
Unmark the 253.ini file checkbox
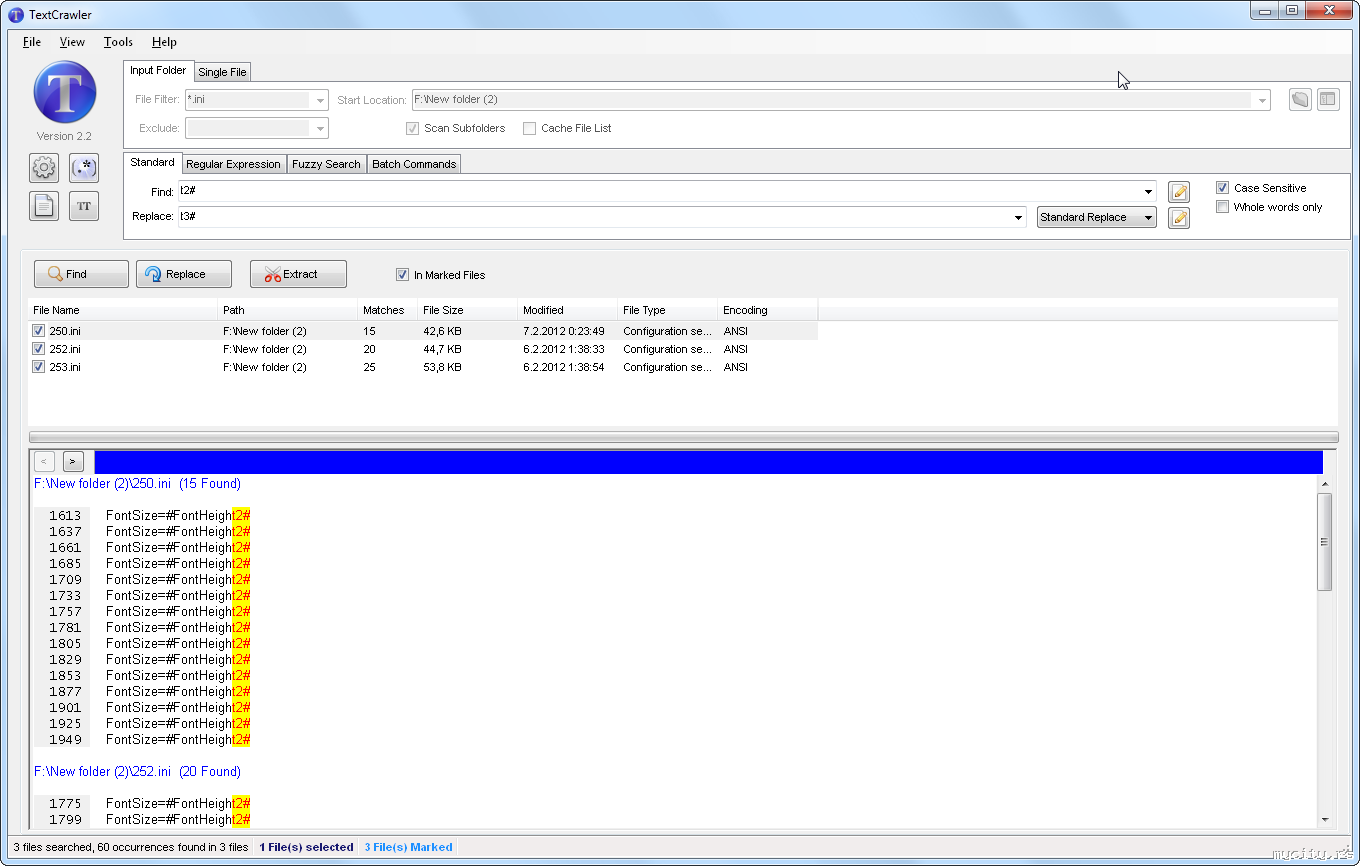pos(39,367)
